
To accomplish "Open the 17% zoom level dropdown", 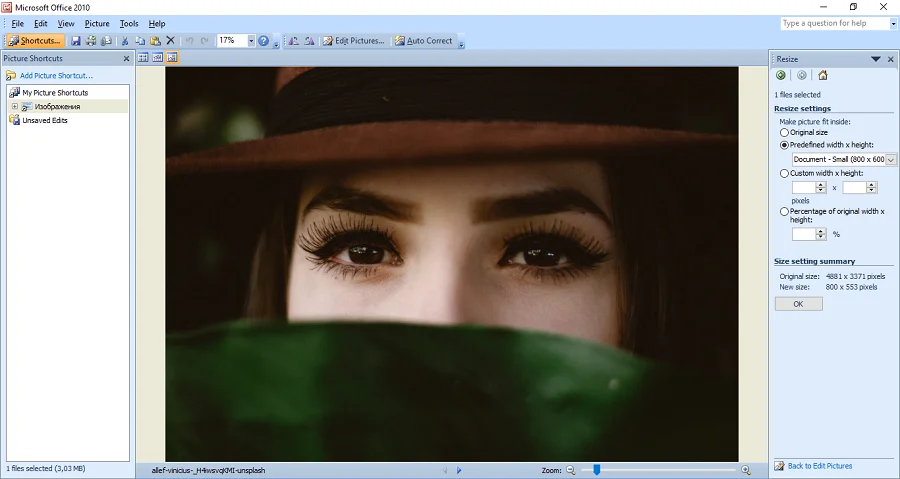I will click(x=251, y=41).
